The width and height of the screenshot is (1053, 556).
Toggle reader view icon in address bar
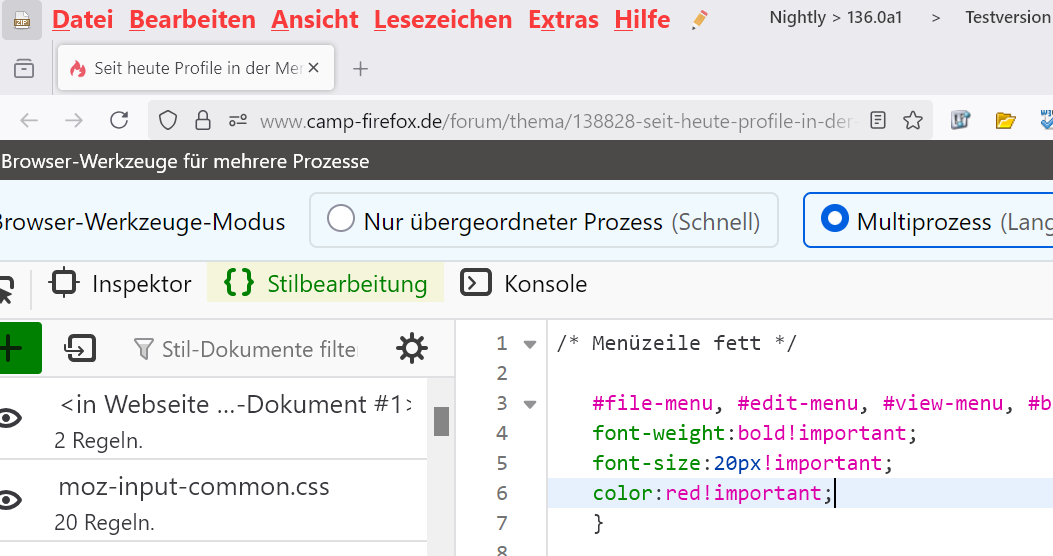(877, 120)
